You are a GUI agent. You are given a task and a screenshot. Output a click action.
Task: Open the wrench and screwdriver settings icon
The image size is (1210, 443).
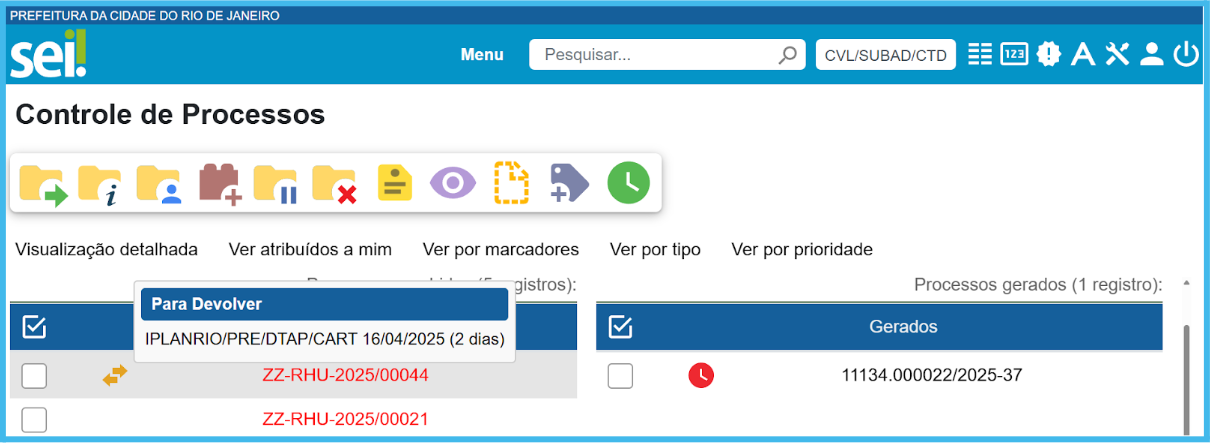[1117, 54]
